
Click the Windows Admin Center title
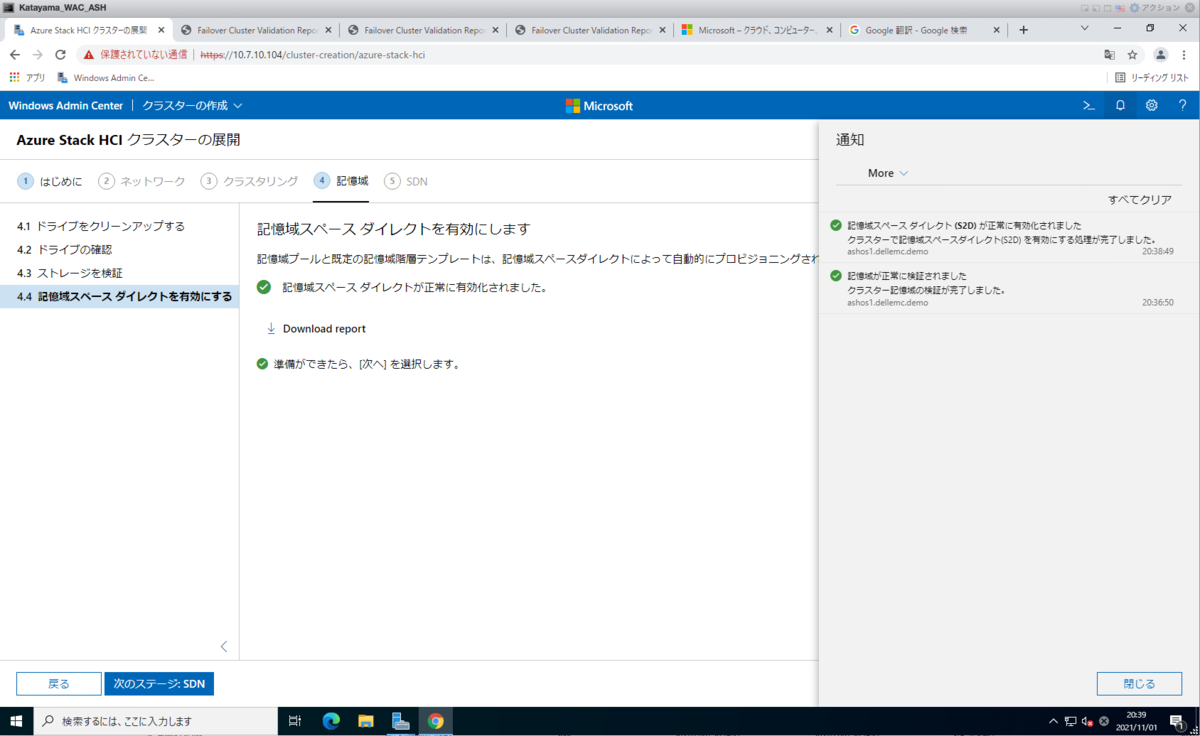66,105
